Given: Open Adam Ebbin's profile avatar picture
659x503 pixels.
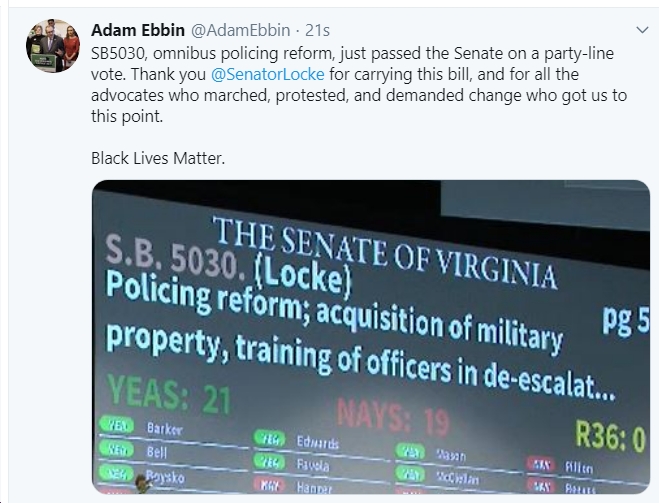Looking at the screenshot, I should point(53,46).
